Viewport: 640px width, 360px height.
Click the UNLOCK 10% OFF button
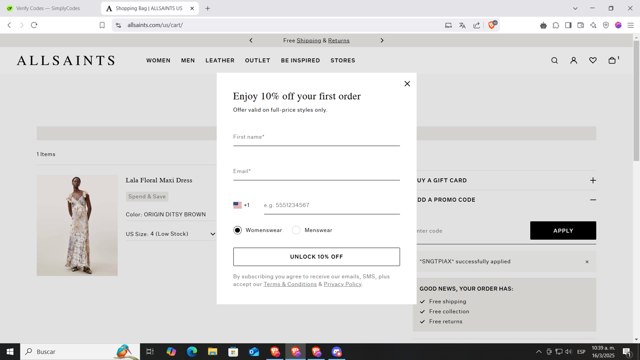[316, 257]
